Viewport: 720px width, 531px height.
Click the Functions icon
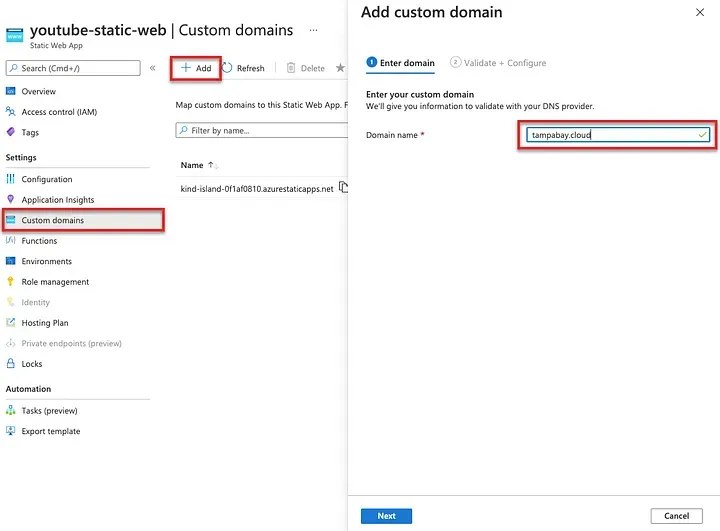[11, 240]
